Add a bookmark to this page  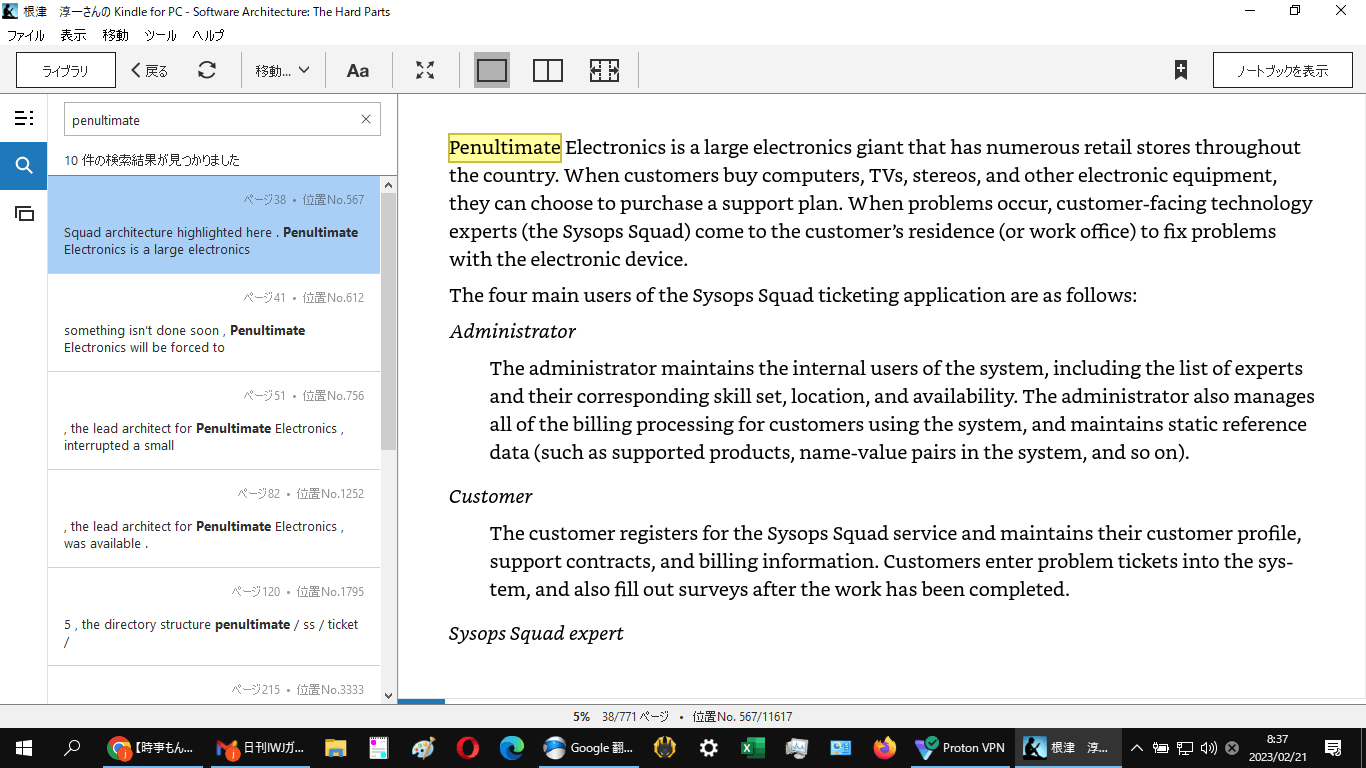(1181, 70)
